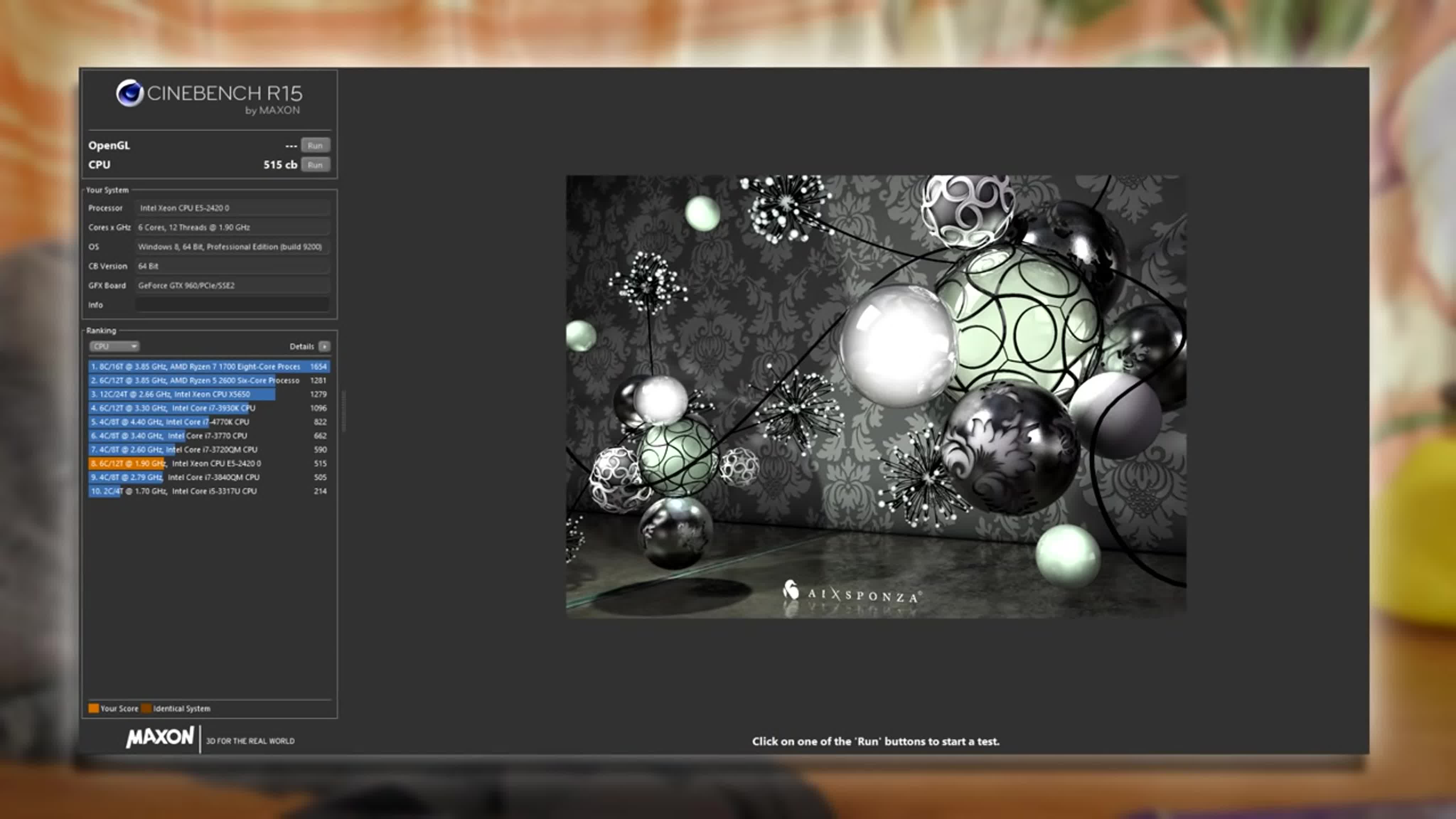
Task: Click the CB Version 64 Bit field
Action: pos(232,266)
